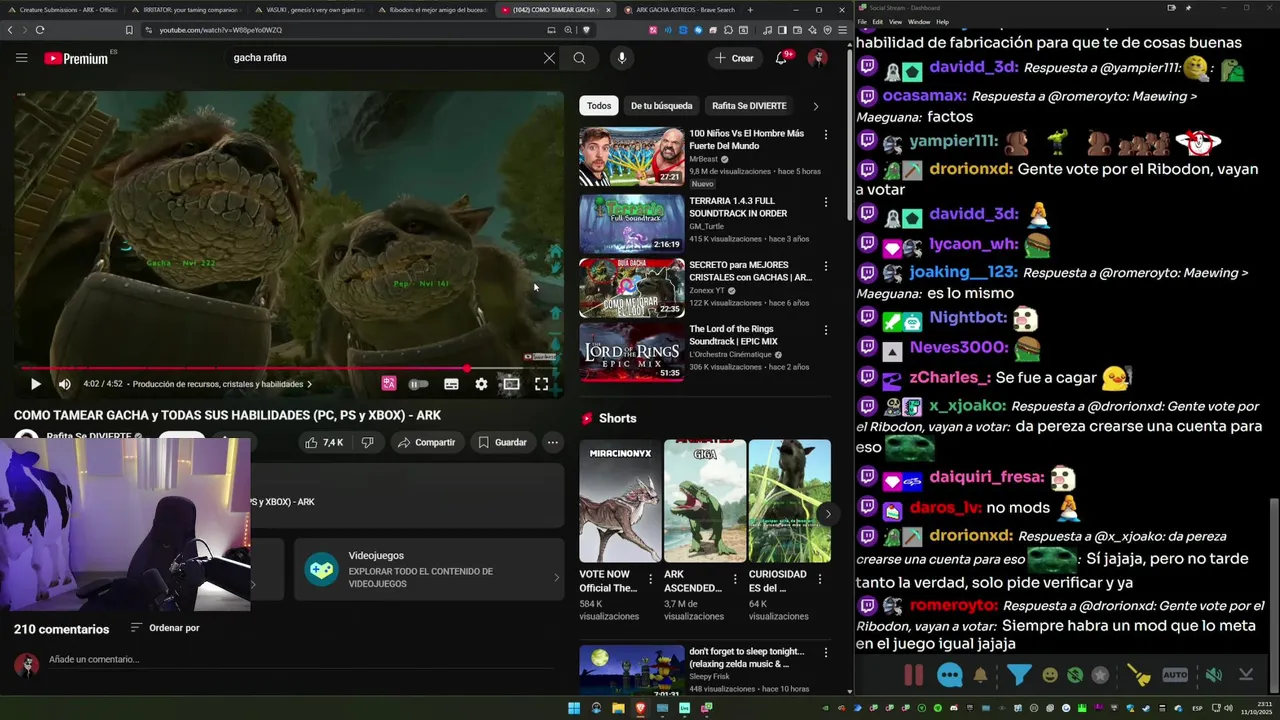Image resolution: width=1280 pixels, height=720 pixels.
Task: Dislike the video
Action: 367,442
